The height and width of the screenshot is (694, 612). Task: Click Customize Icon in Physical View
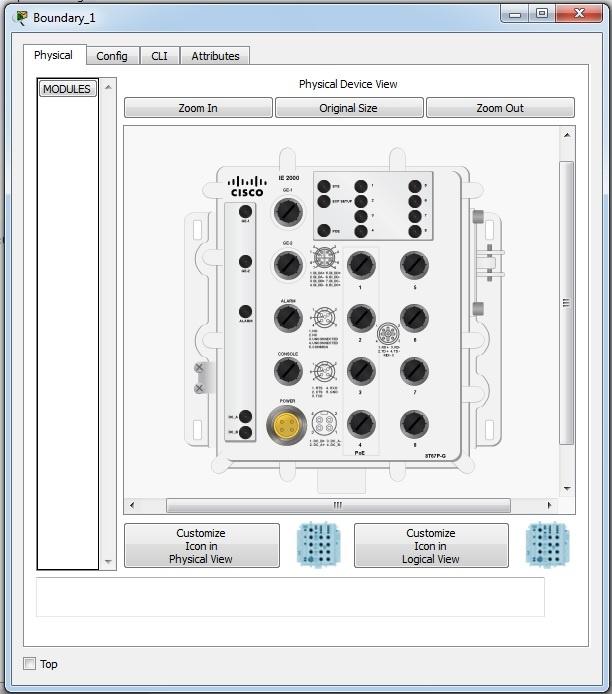point(201,546)
